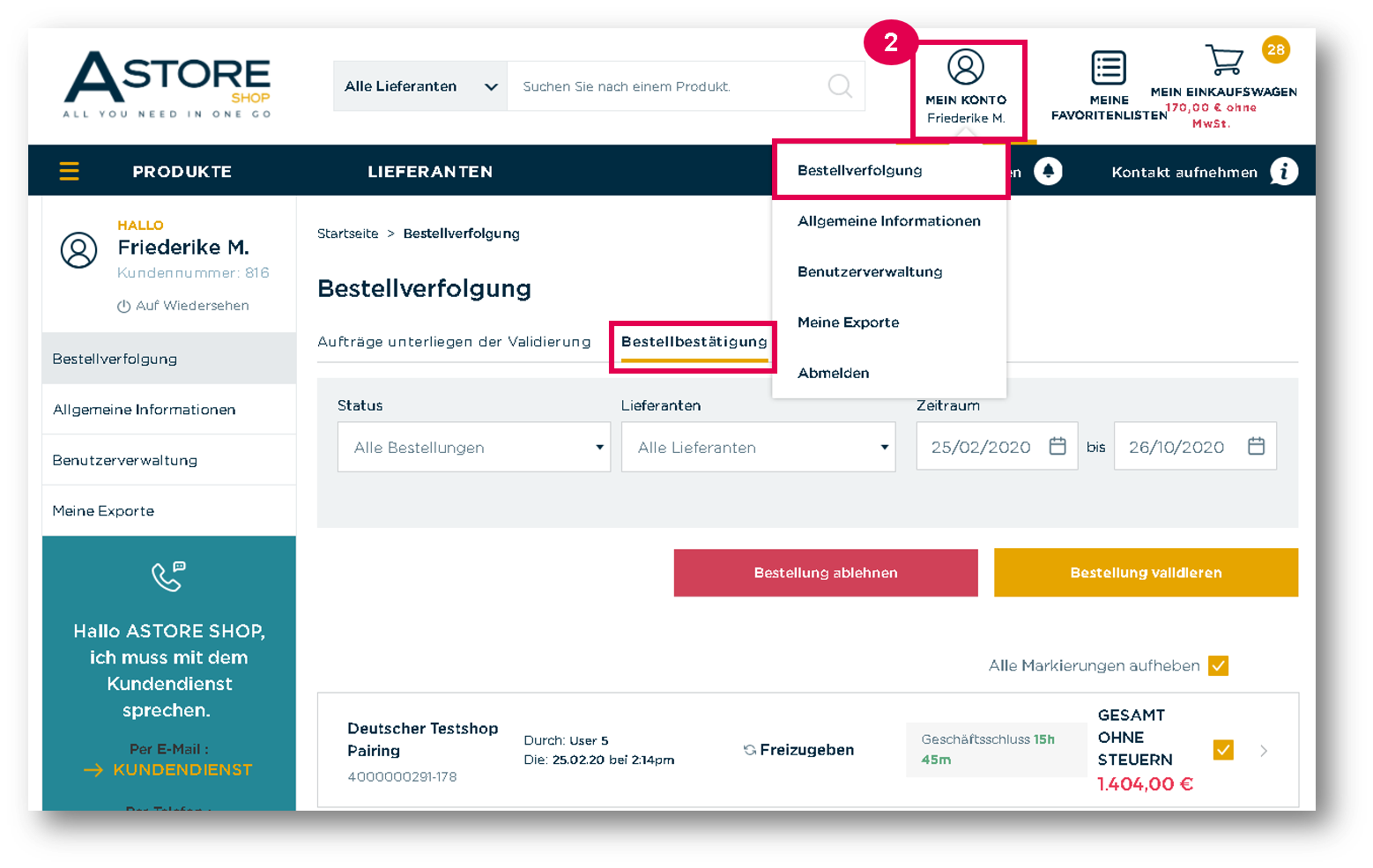Open Mein Konto user profile icon
Image resolution: width=1373 pixels, height=868 pixels.
click(966, 67)
